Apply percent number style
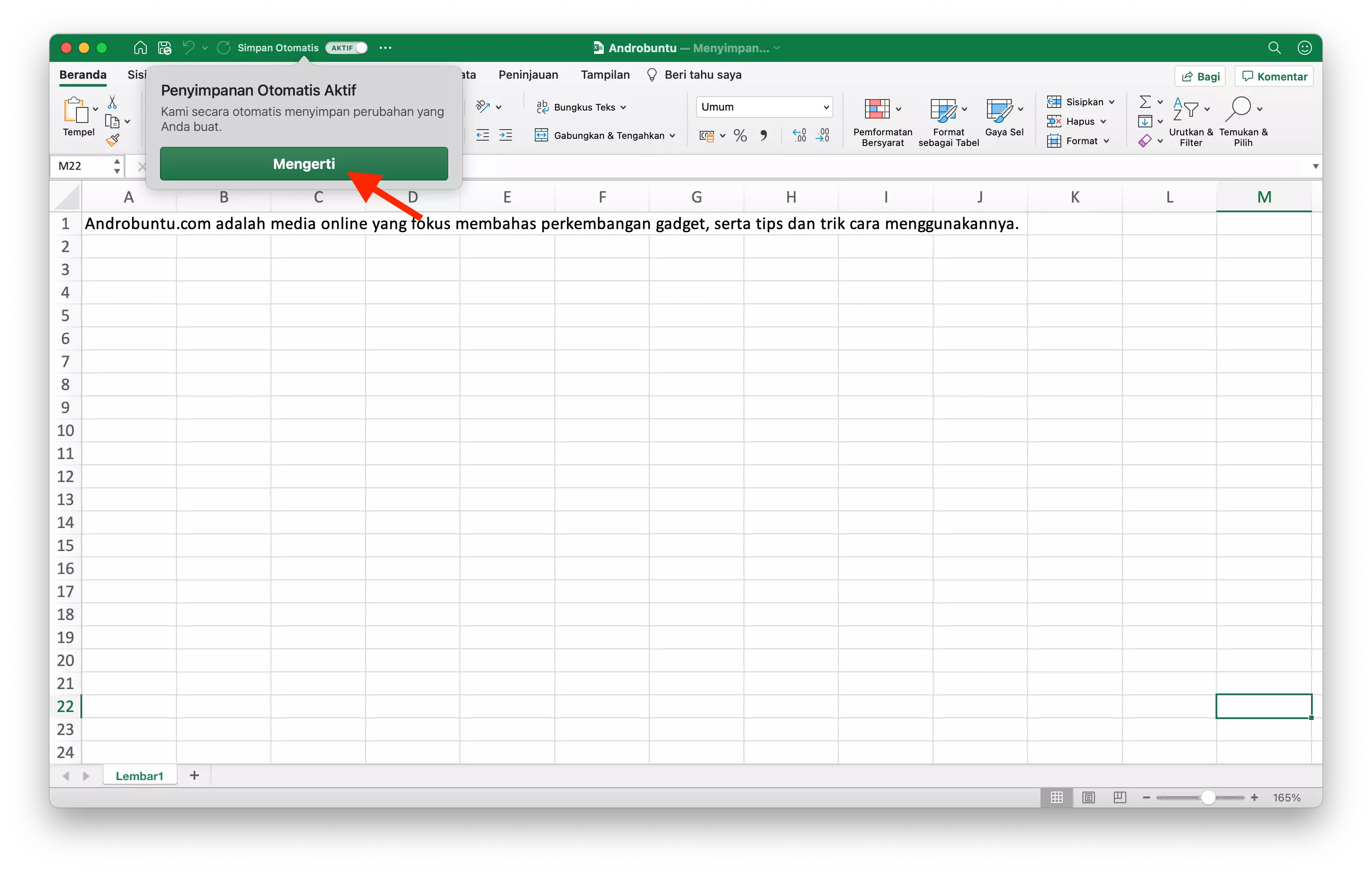 pos(740,135)
